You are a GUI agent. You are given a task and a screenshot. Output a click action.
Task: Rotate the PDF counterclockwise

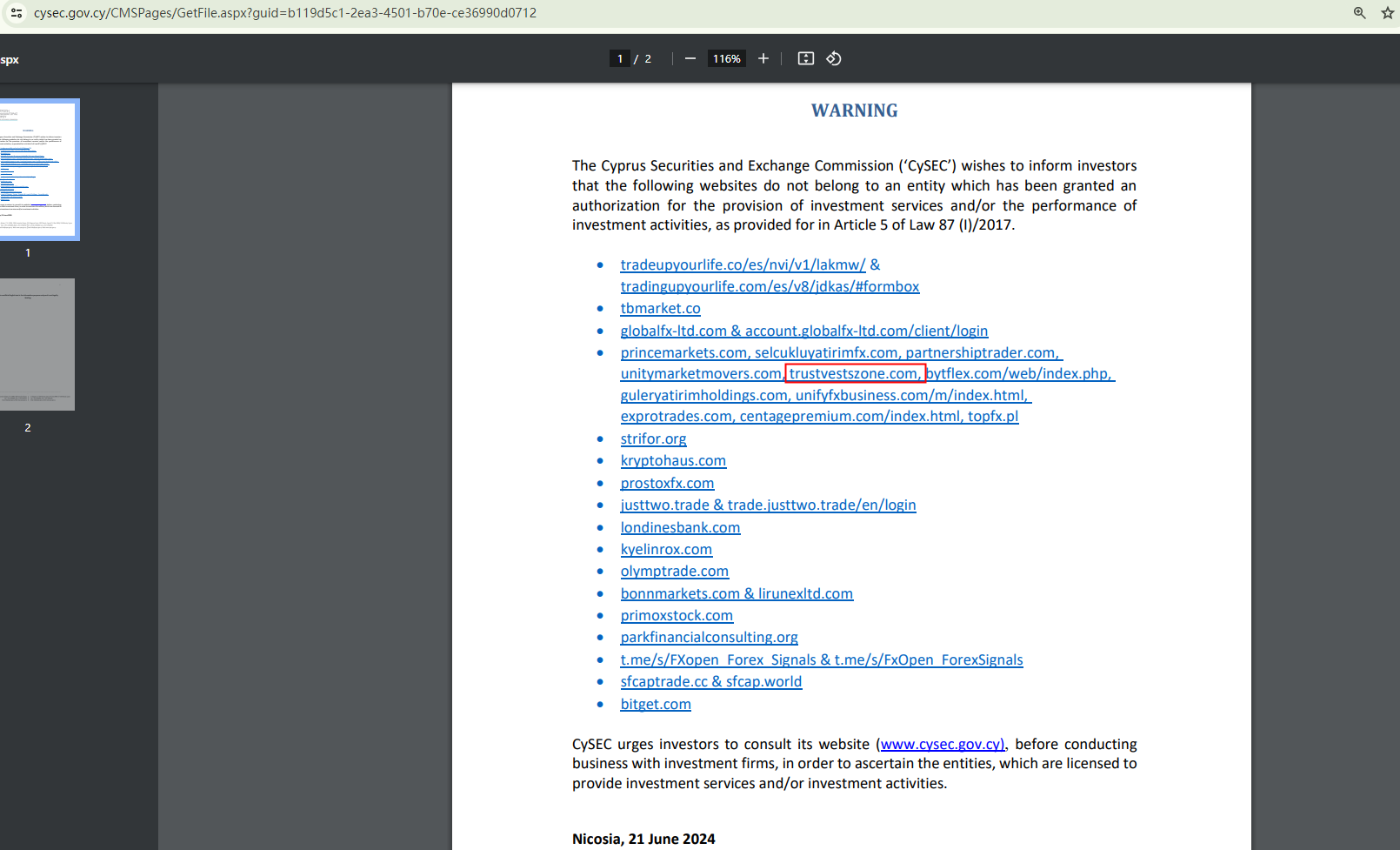tap(834, 58)
